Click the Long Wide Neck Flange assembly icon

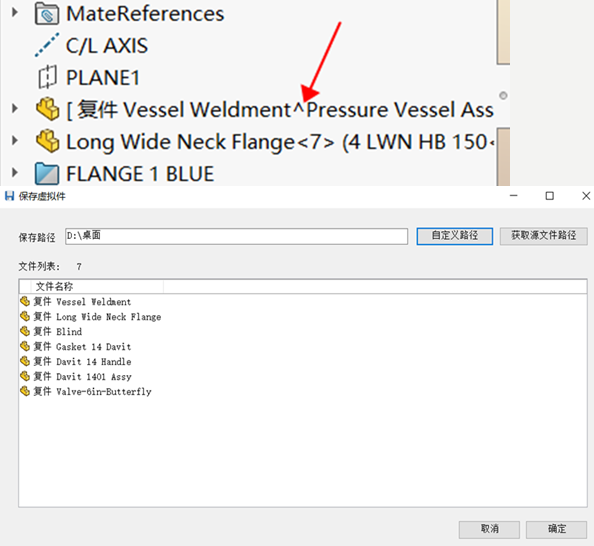[x=47, y=141]
